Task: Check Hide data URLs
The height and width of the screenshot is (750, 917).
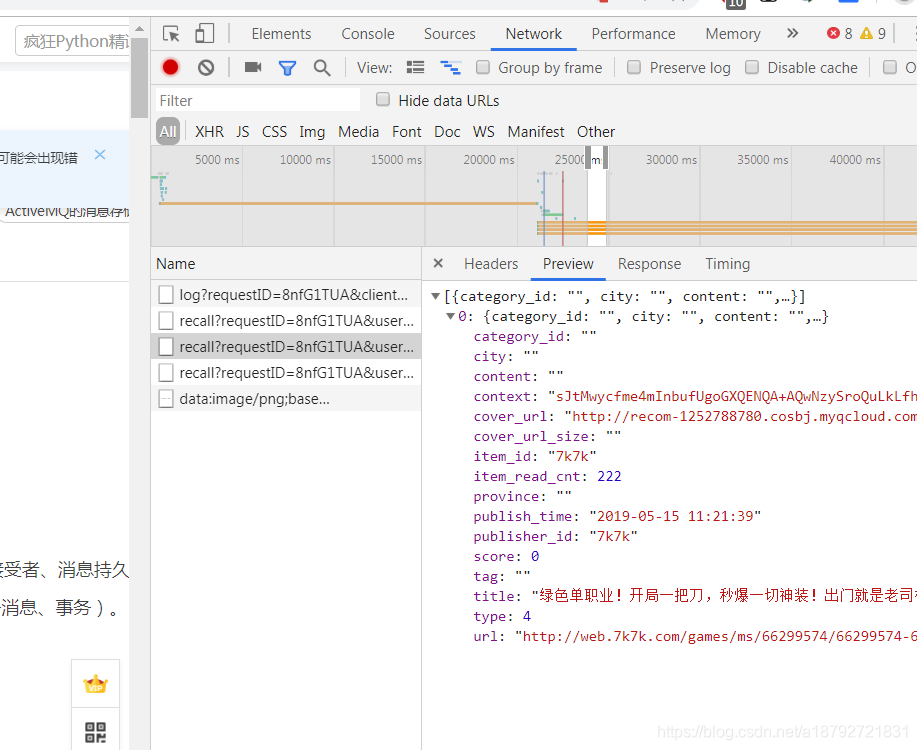Action: pyautogui.click(x=383, y=99)
